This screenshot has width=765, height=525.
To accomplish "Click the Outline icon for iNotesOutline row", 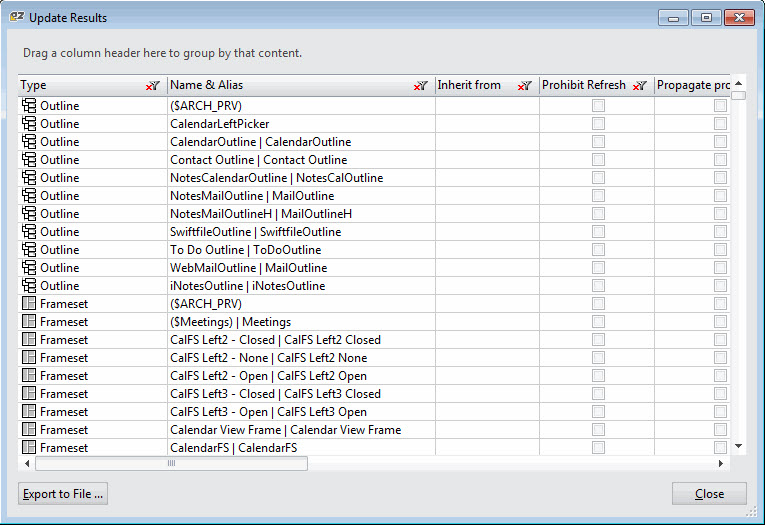I will (29, 286).
